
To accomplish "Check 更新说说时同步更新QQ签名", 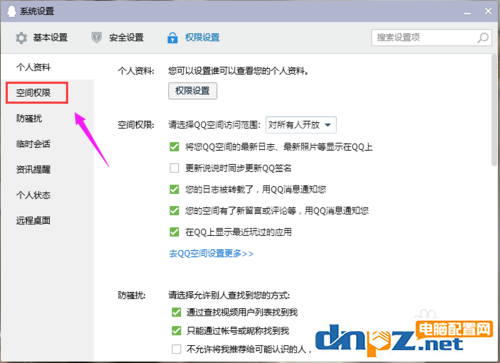I will click(174, 168).
